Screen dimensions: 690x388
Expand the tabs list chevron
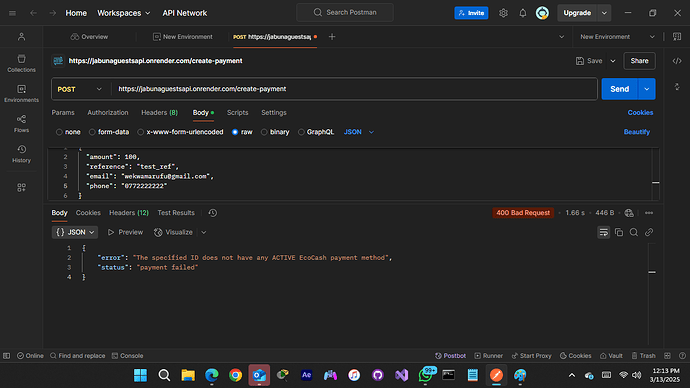561,37
